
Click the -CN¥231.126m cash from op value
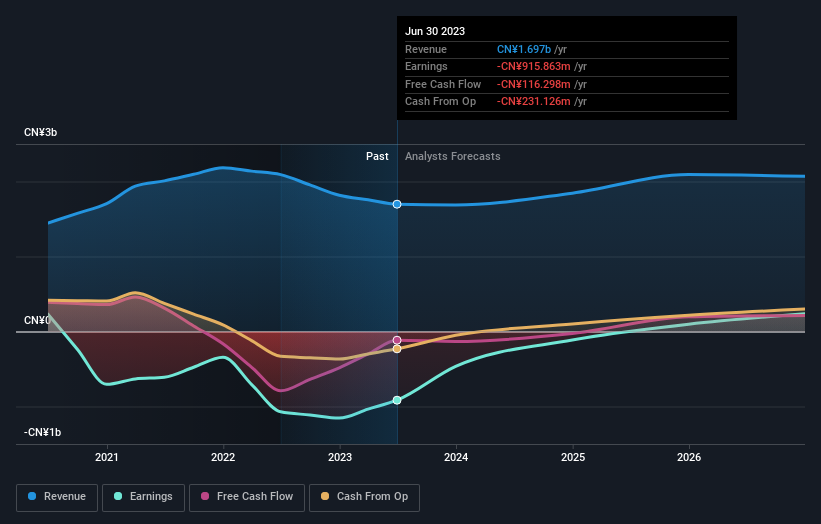[x=534, y=102]
